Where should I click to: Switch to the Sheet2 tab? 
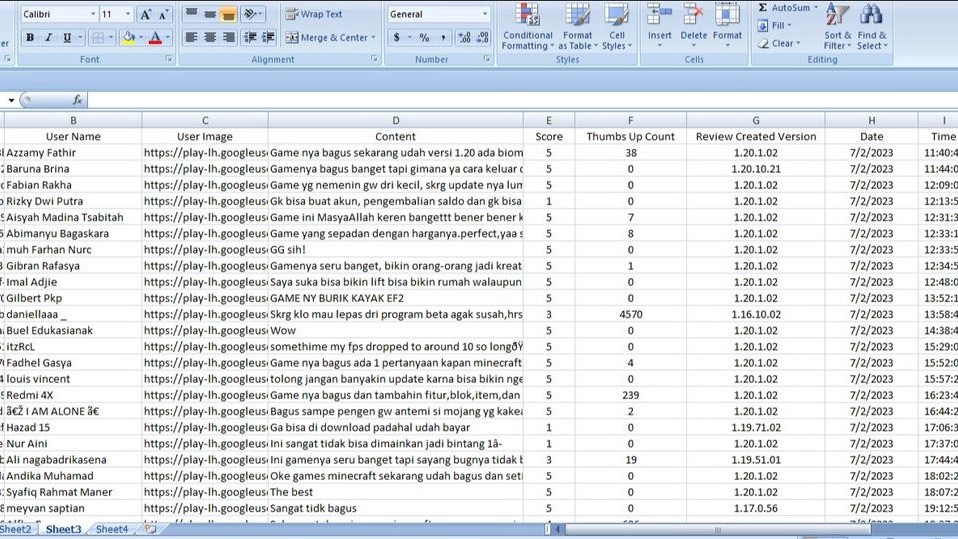[15, 529]
